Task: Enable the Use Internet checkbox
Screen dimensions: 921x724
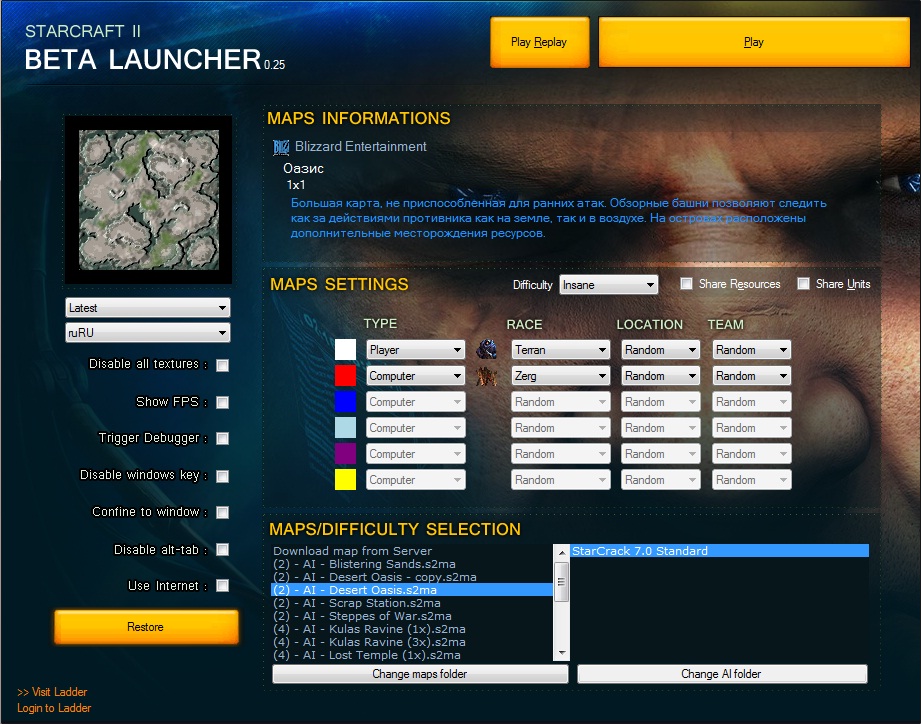Action: click(223, 586)
